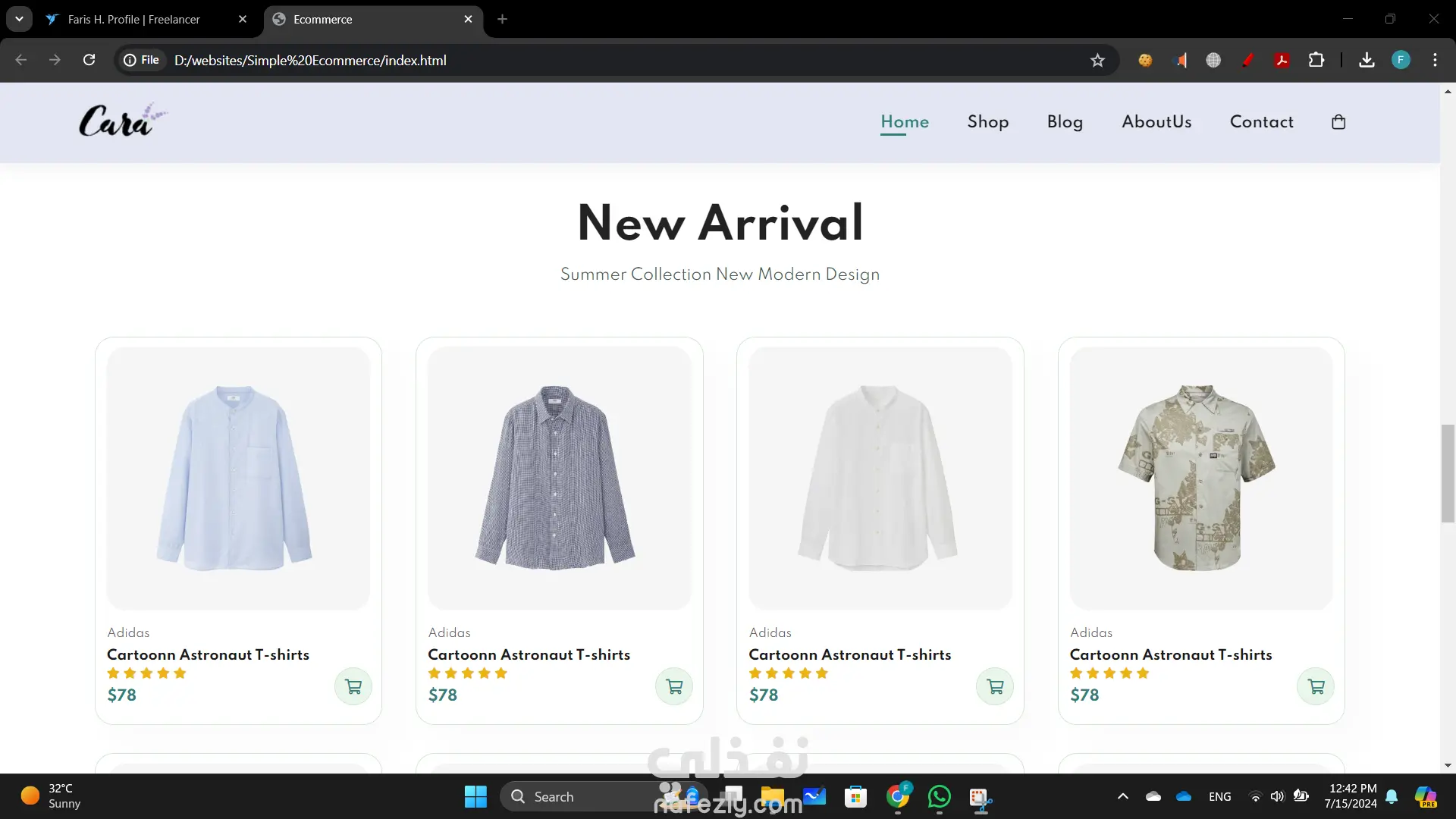Expand the tab search dropdown arrow
The height and width of the screenshot is (819, 1456).
(x=19, y=19)
